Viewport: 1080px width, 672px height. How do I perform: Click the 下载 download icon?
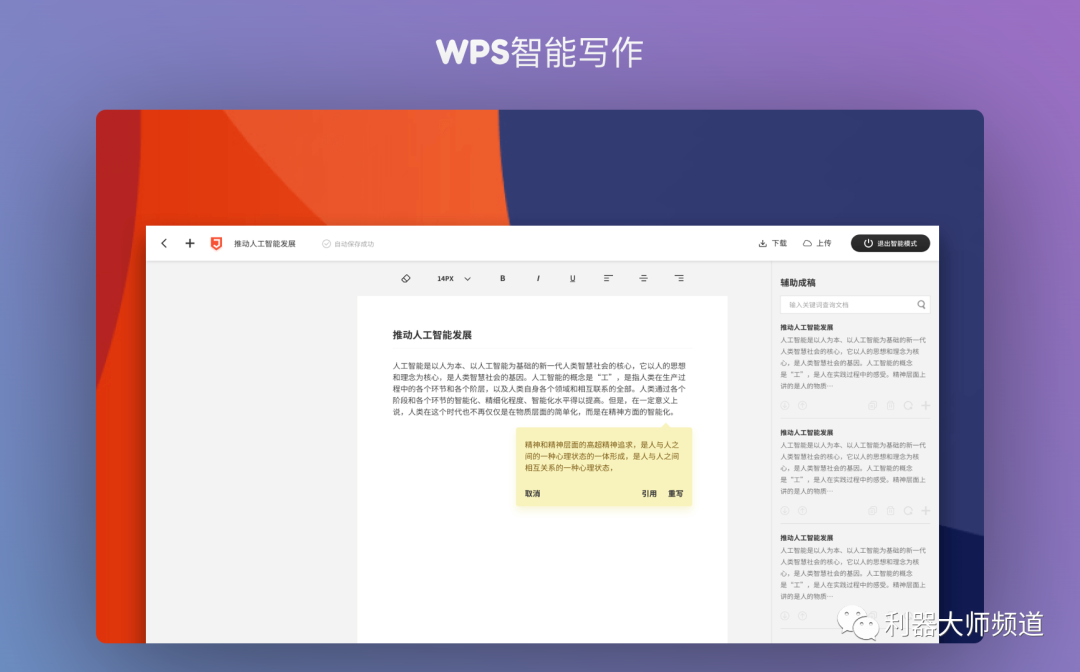point(771,243)
